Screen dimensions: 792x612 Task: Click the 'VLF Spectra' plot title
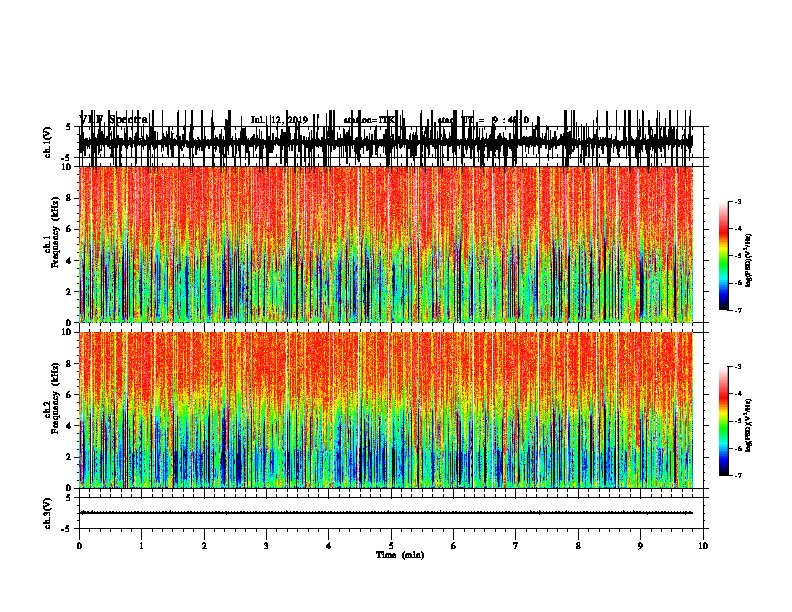click(114, 120)
